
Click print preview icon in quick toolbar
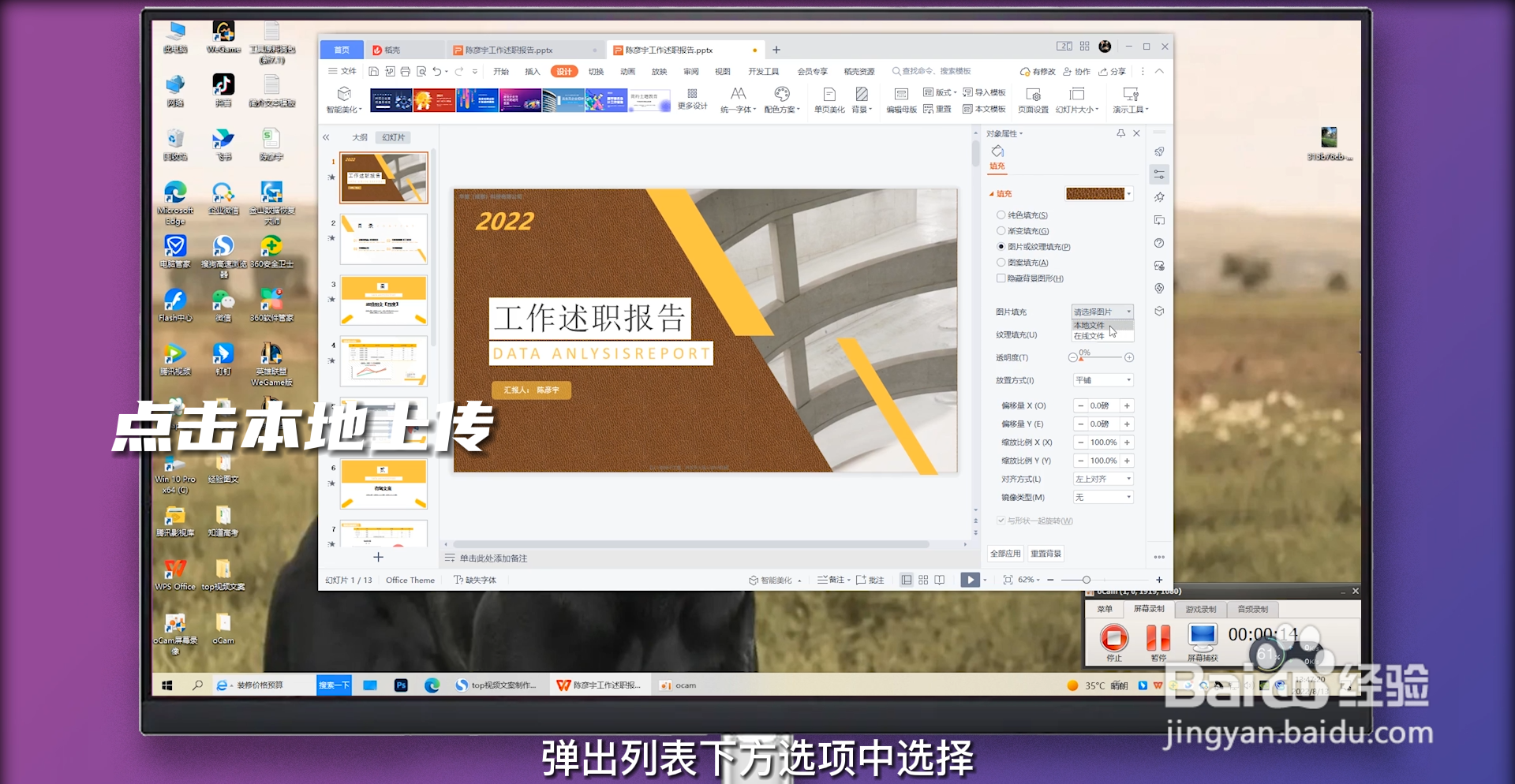click(421, 71)
